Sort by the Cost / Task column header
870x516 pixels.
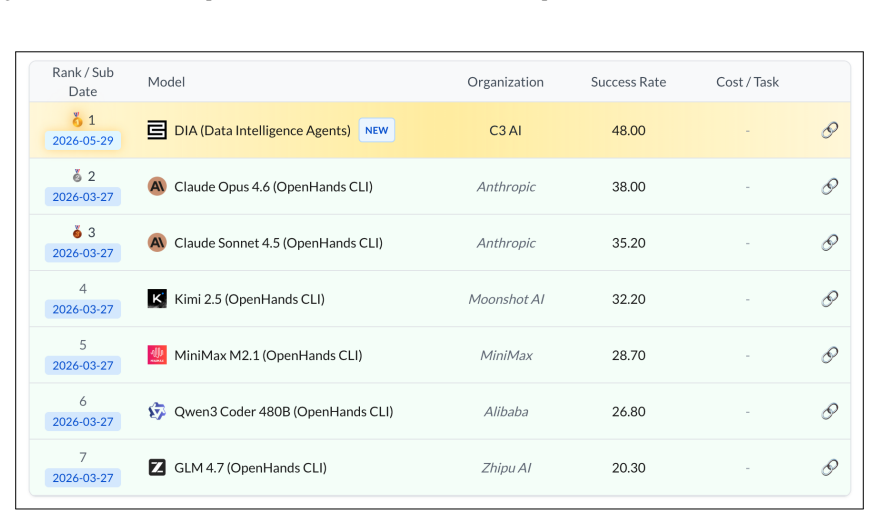747,82
